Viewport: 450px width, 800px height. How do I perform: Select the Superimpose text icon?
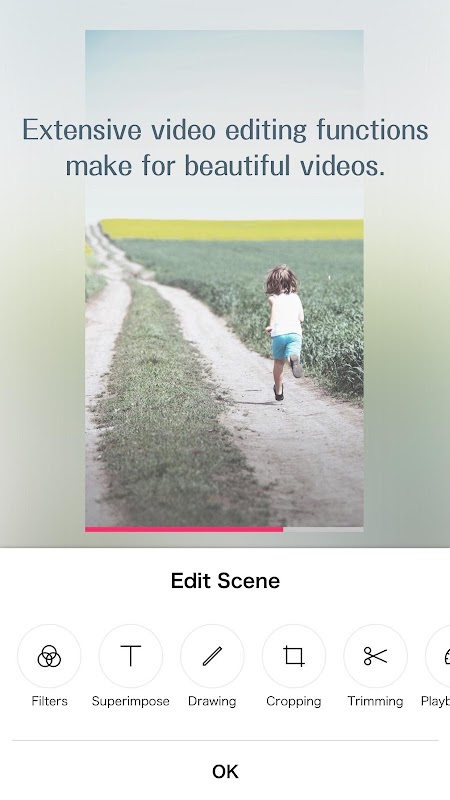coord(131,656)
